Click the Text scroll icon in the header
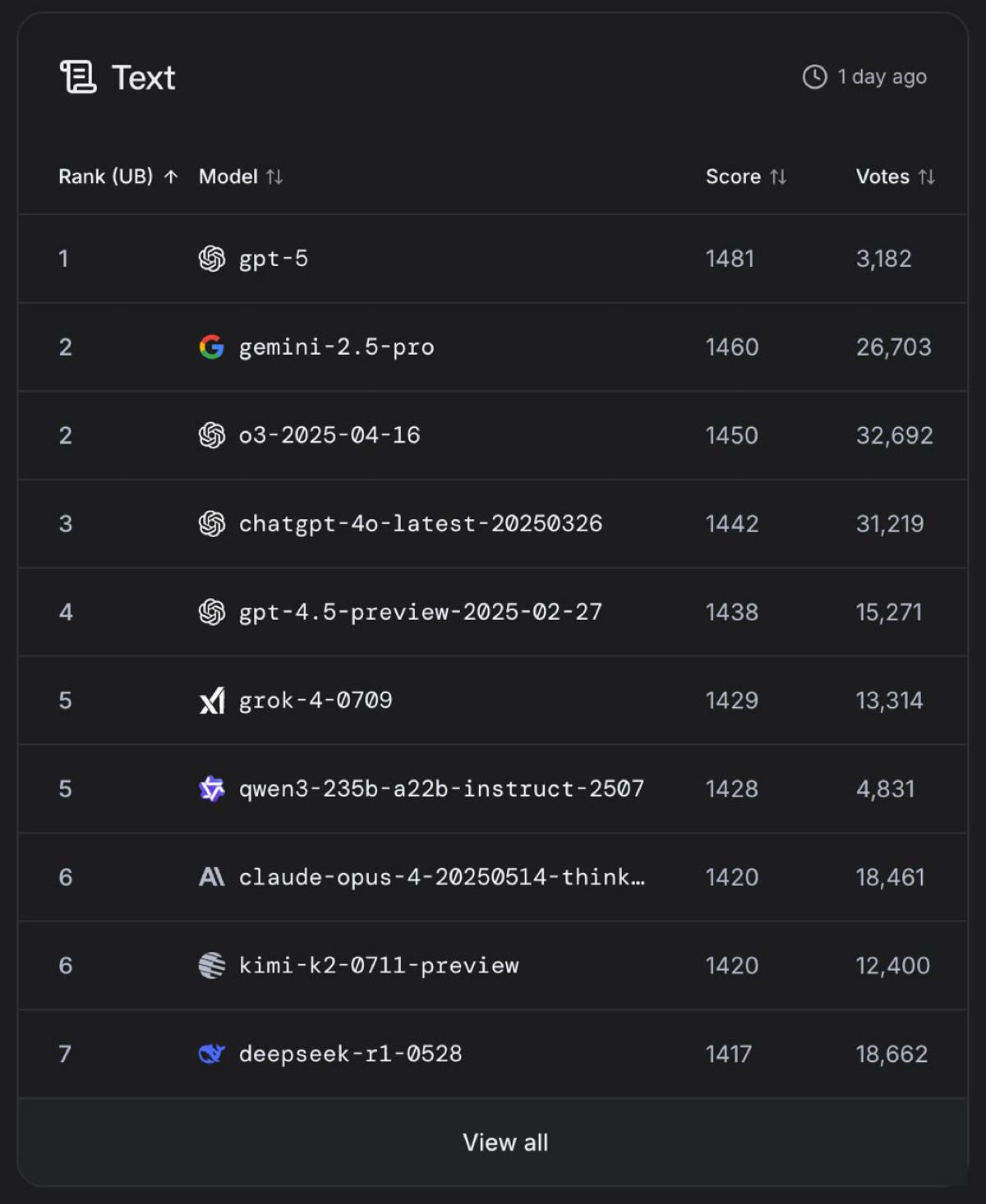The width and height of the screenshot is (986, 1204). coord(78,77)
